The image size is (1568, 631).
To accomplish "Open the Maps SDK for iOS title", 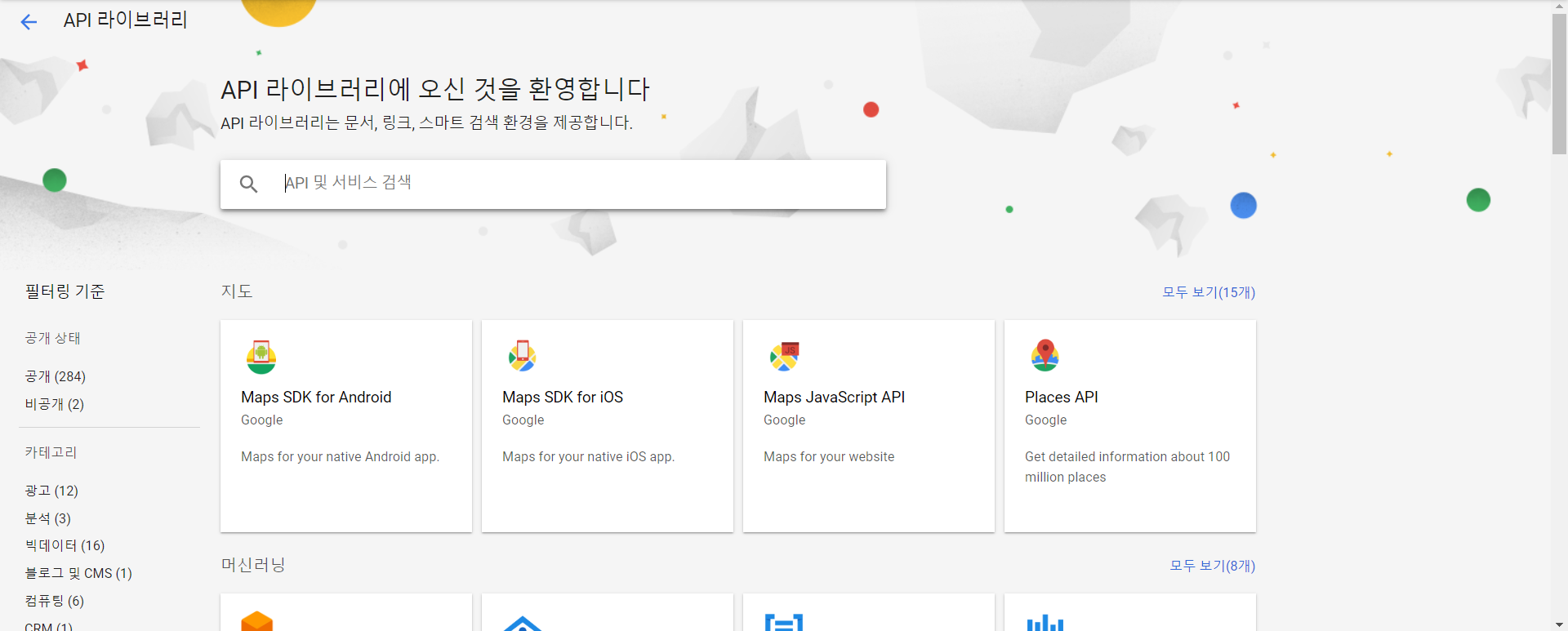I will [x=563, y=398].
